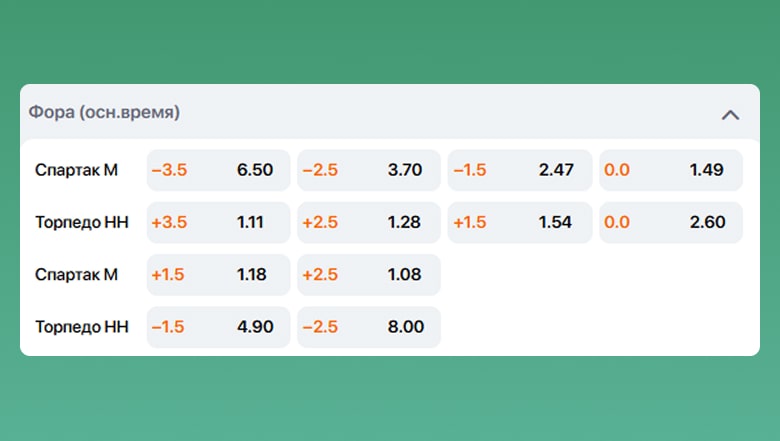Collapse the Фора (осн.время) section chevron
Viewport: 780px width, 441px height.
tap(730, 115)
